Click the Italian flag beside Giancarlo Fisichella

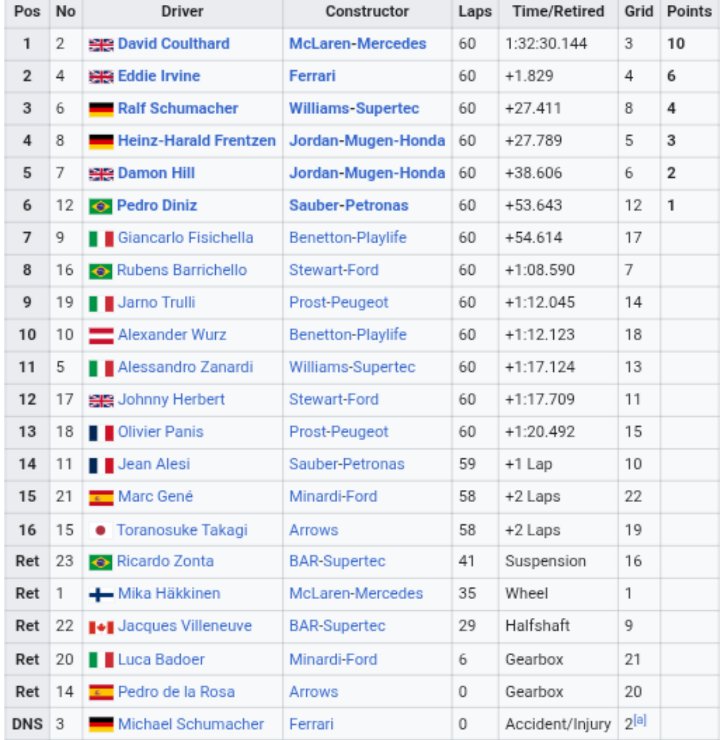pyautogui.click(x=101, y=239)
